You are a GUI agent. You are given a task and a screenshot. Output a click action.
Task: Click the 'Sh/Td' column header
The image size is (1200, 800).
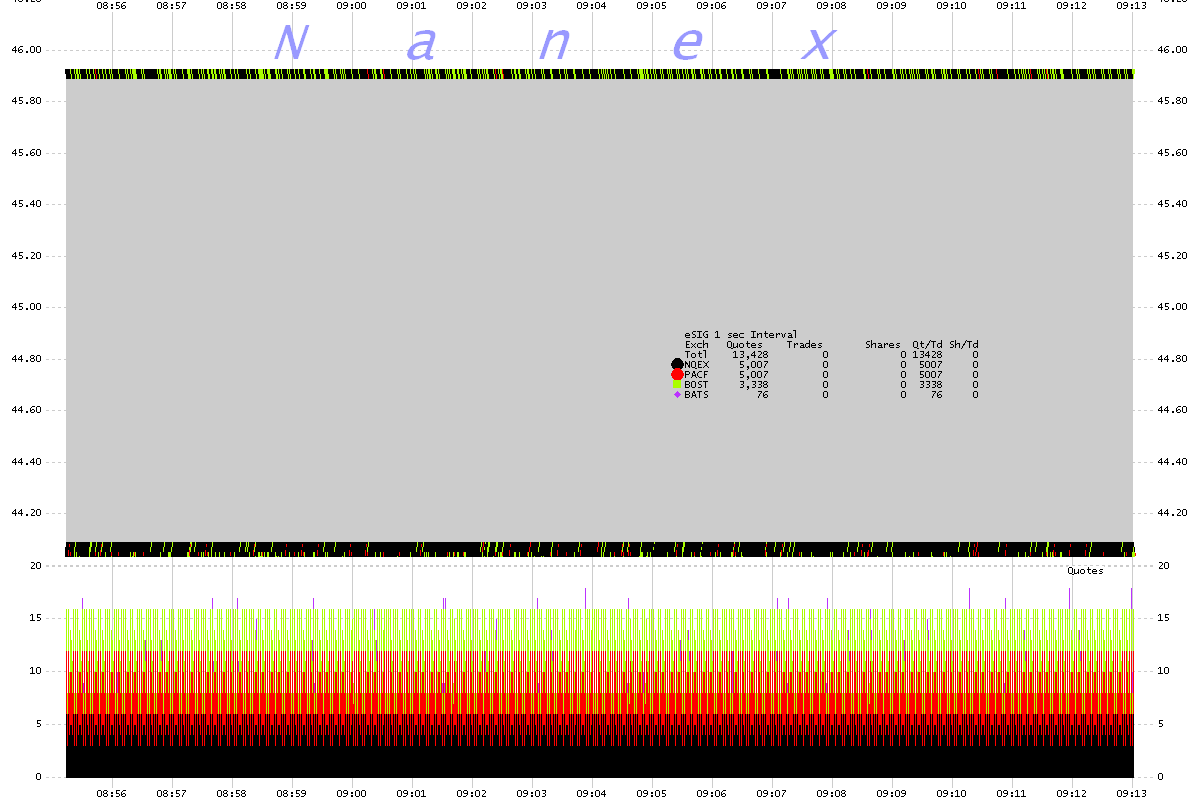click(x=964, y=344)
